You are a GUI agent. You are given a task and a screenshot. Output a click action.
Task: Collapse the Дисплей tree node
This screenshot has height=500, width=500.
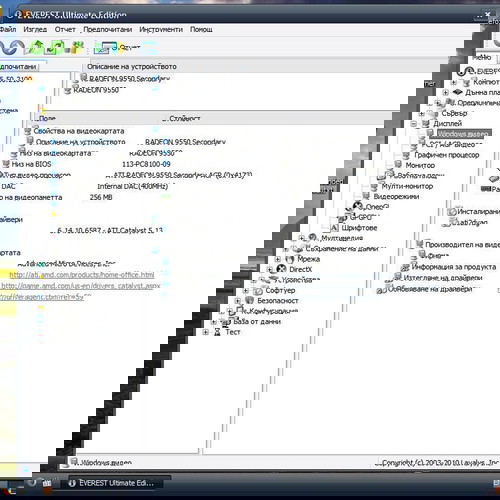point(414,124)
